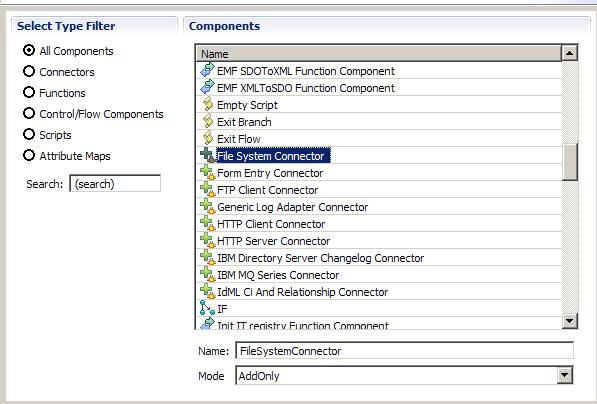The height and width of the screenshot is (404, 597).
Task: Select 'IBM Directory Server Changelog Connector' row text
Action: [x=320, y=258]
